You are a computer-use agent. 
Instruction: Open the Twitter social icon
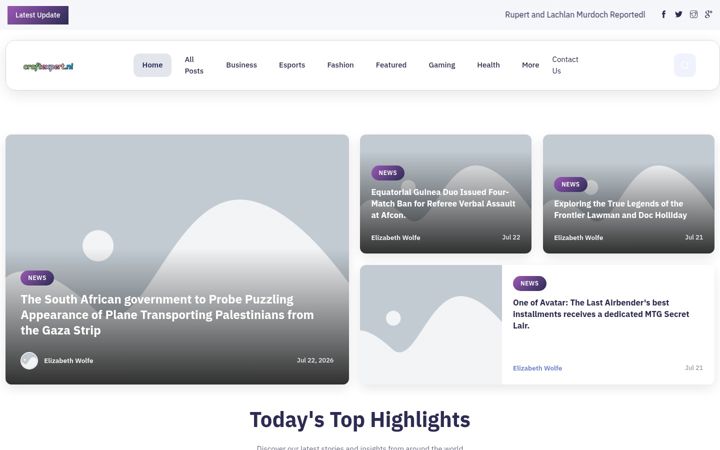click(x=679, y=15)
